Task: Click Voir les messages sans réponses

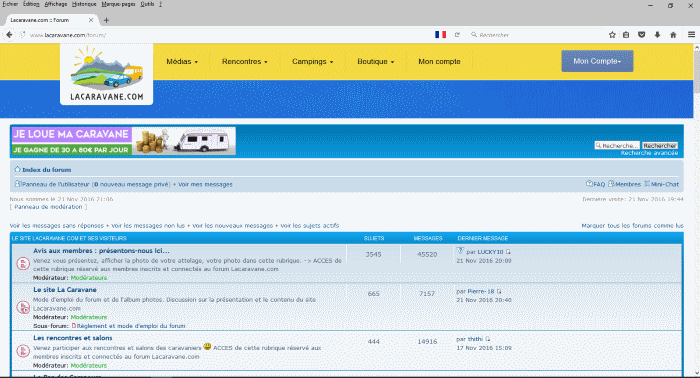Action: 57,226
